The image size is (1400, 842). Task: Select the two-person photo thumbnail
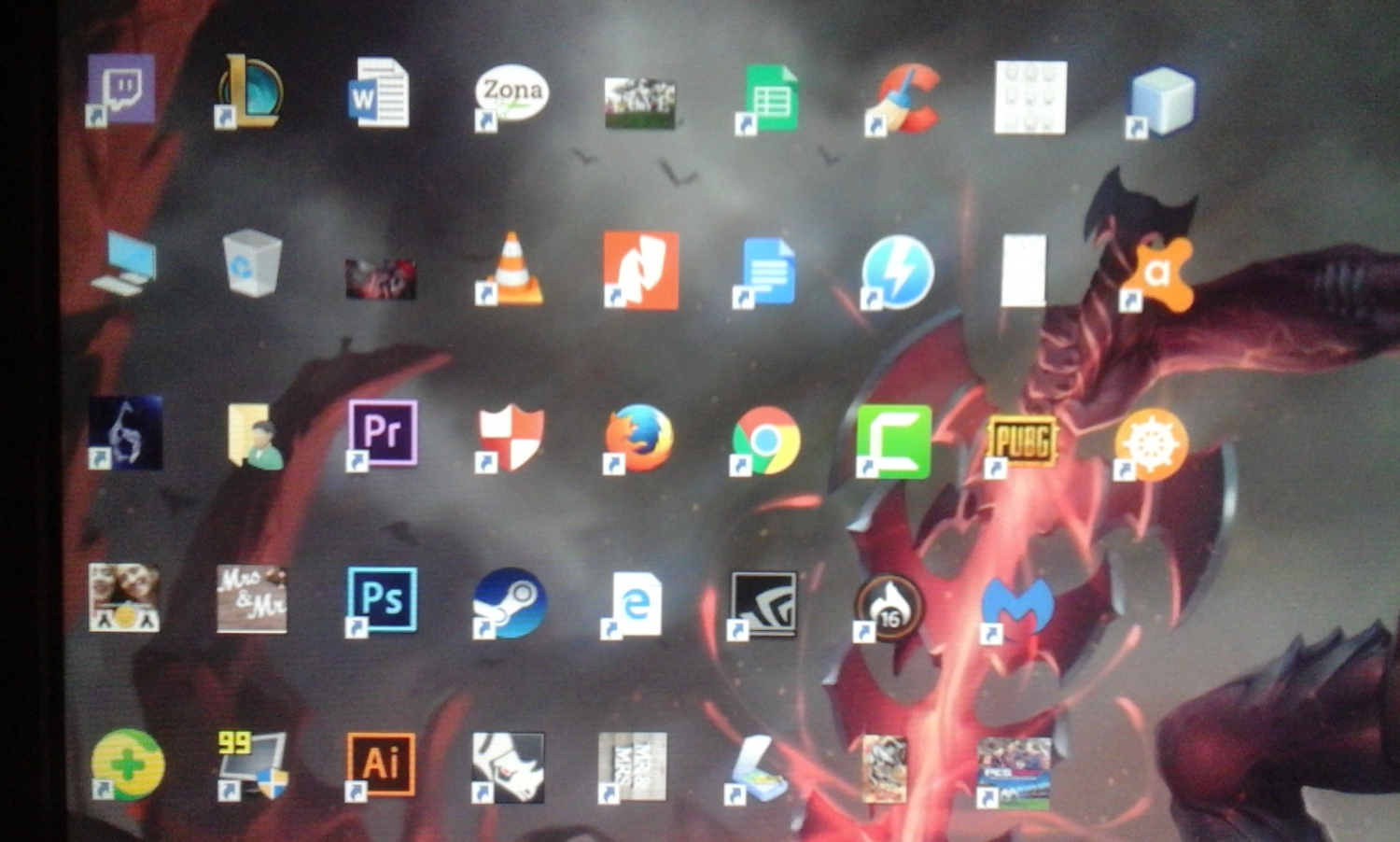[x=124, y=597]
